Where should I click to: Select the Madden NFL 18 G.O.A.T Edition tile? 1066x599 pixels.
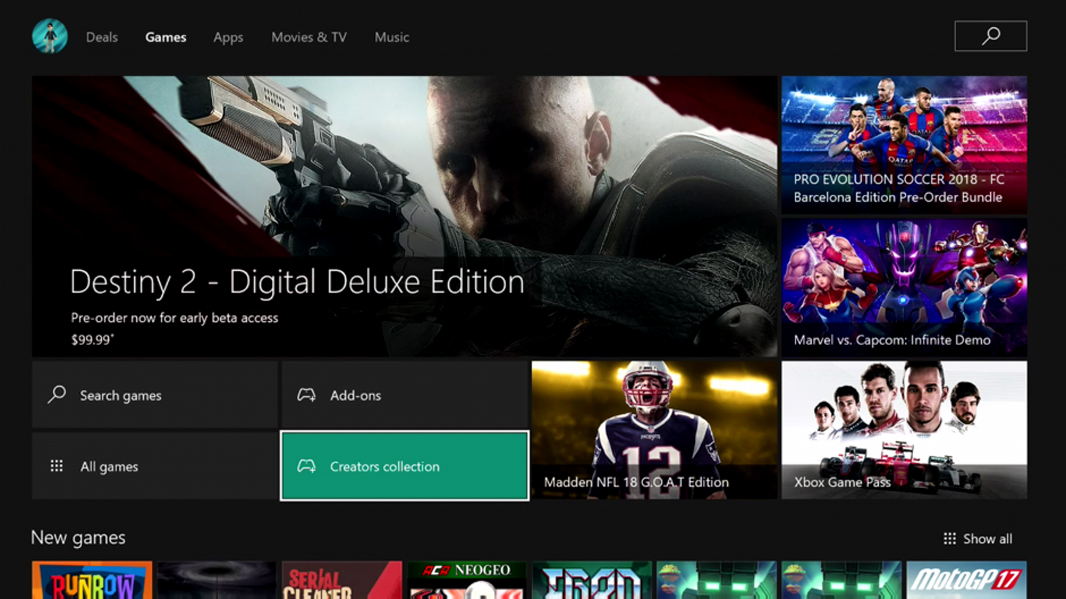[654, 430]
